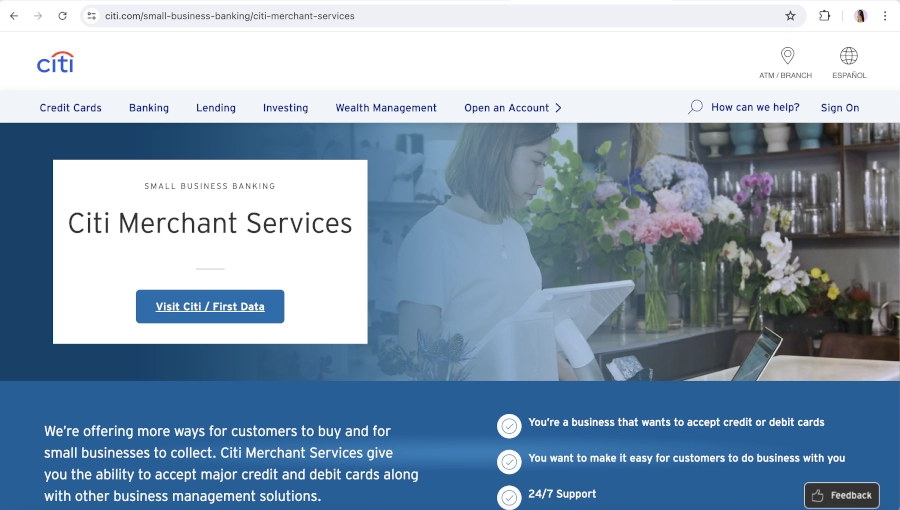
Task: Click the ATM / BRANCH label
Action: (785, 75)
